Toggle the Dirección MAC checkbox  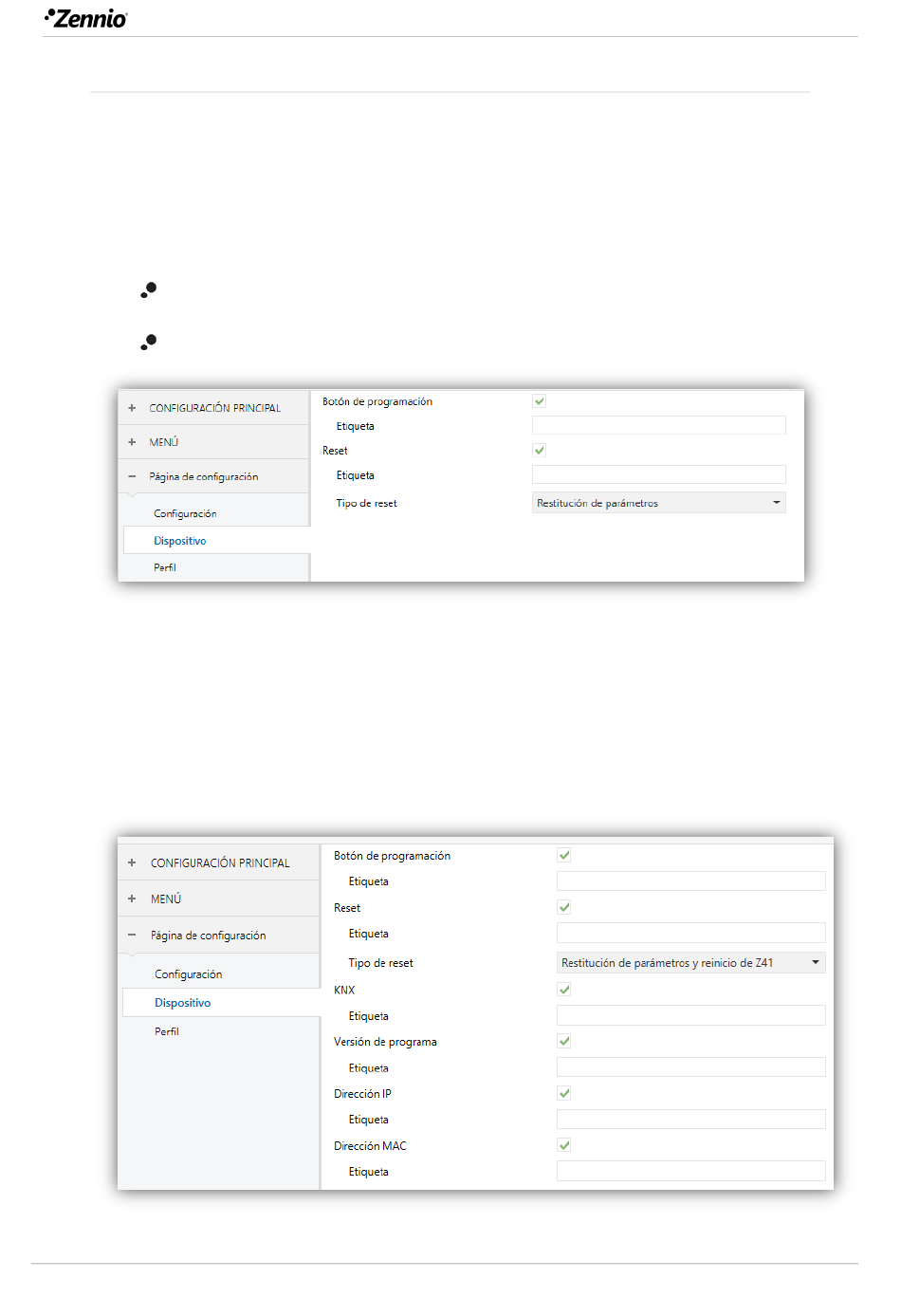[564, 1145]
